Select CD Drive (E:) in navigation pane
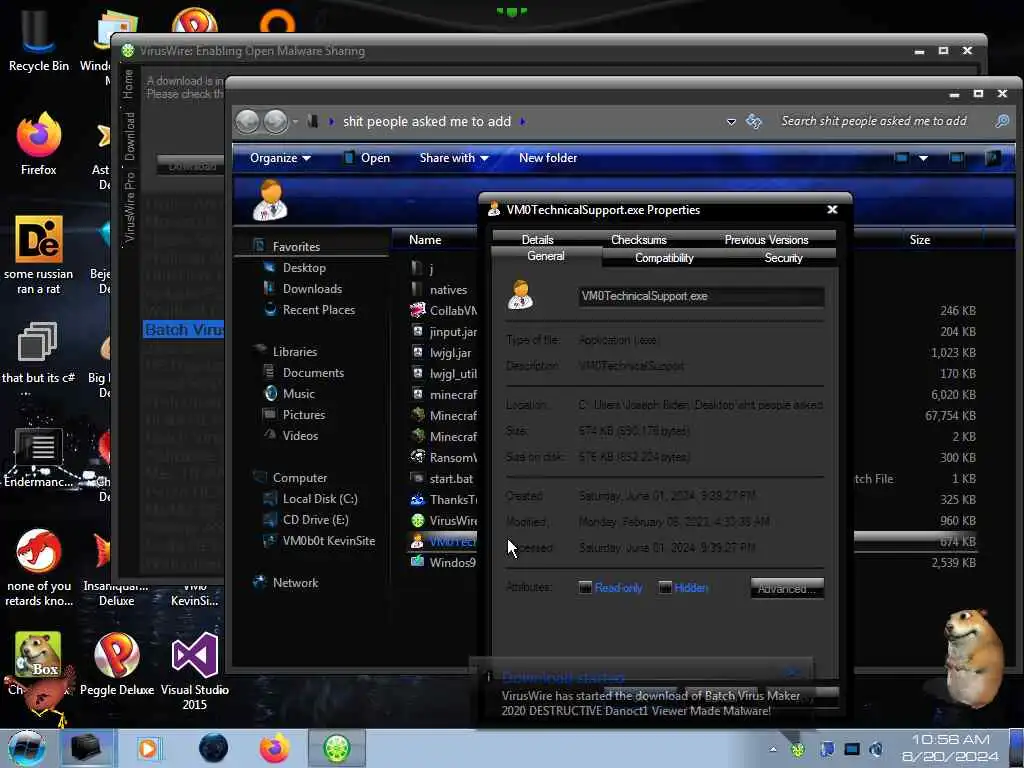1024x768 pixels. (315, 520)
